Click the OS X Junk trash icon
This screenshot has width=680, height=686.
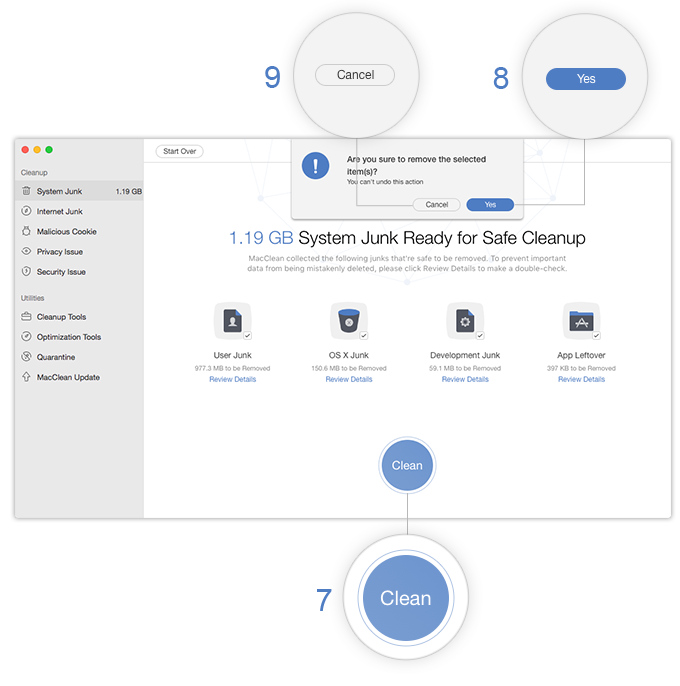pyautogui.click(x=348, y=320)
